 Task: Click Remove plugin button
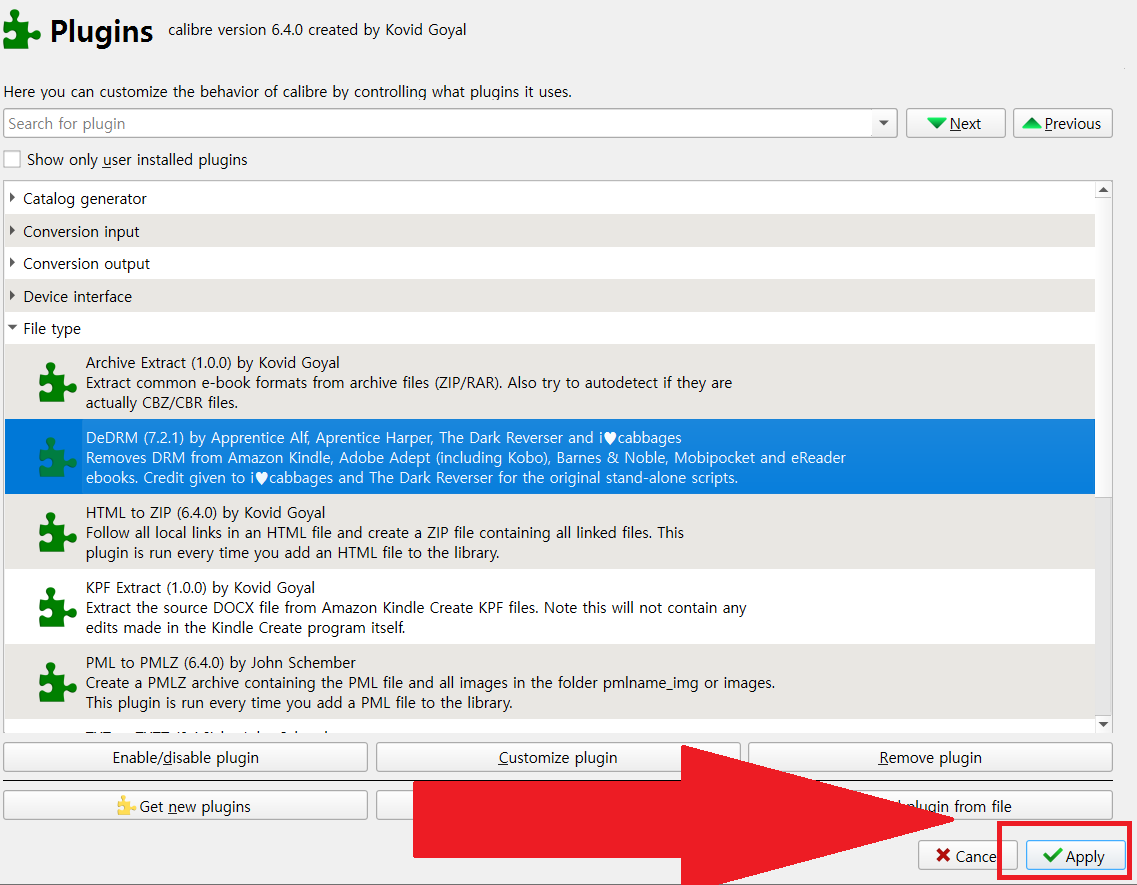[930, 757]
